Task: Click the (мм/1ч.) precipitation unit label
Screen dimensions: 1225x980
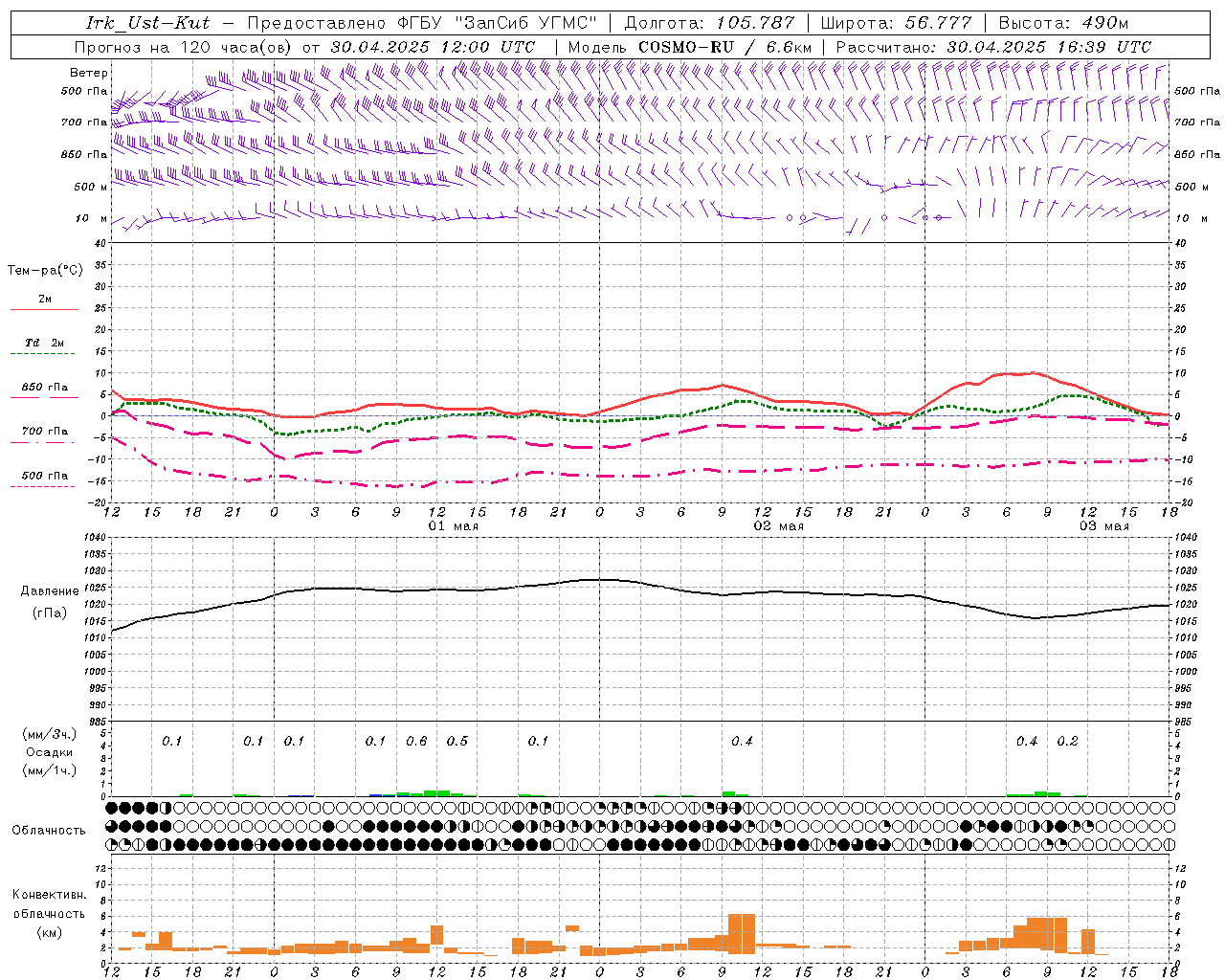Action: [50, 770]
